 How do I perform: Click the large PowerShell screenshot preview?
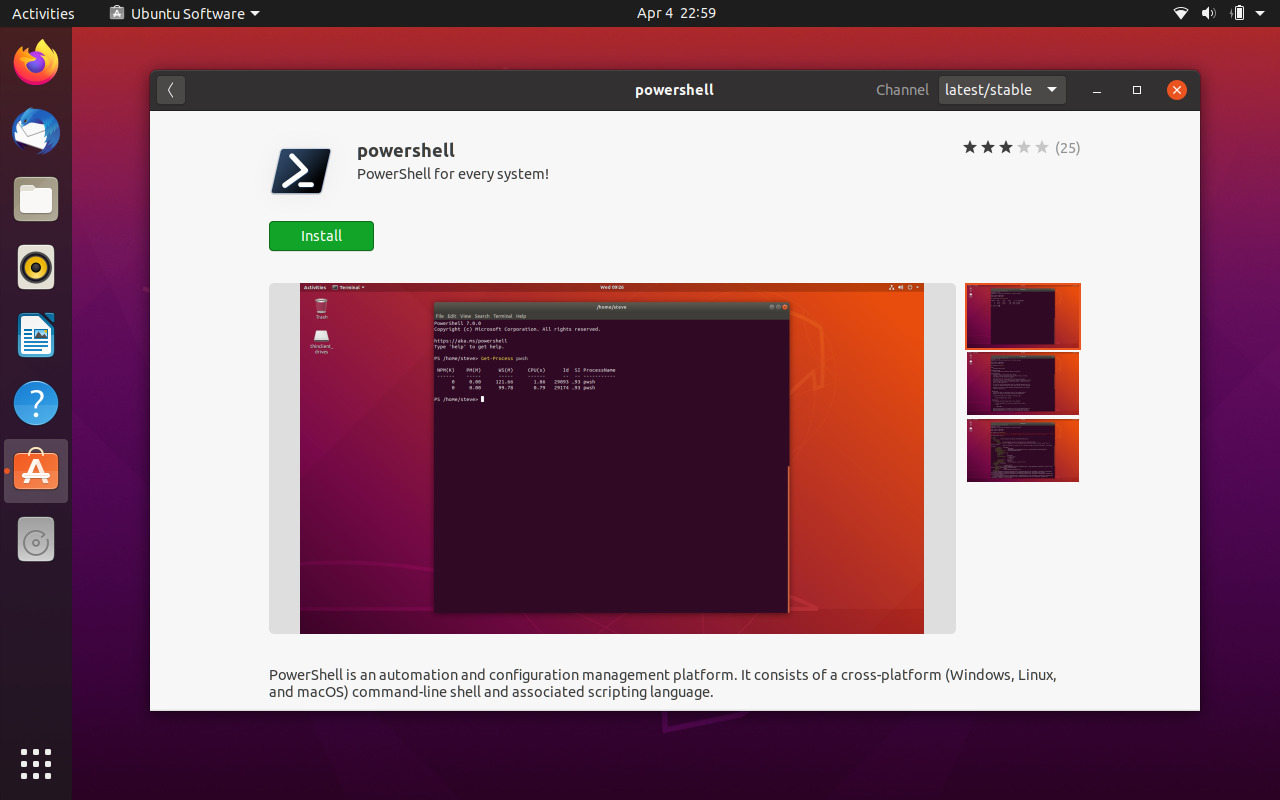click(x=612, y=458)
